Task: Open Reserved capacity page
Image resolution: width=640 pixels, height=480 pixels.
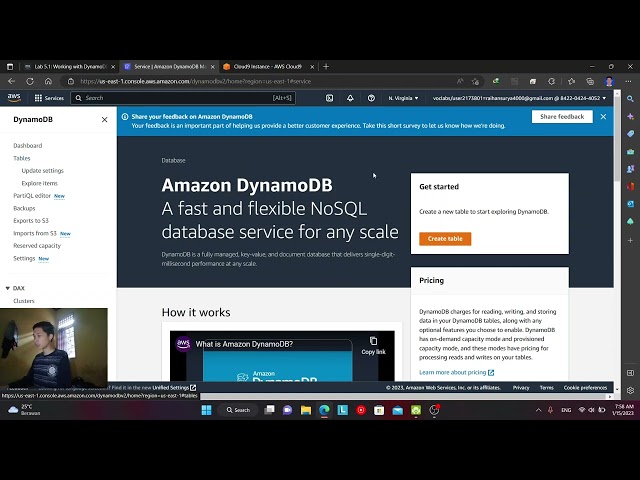Action: [x=37, y=246]
